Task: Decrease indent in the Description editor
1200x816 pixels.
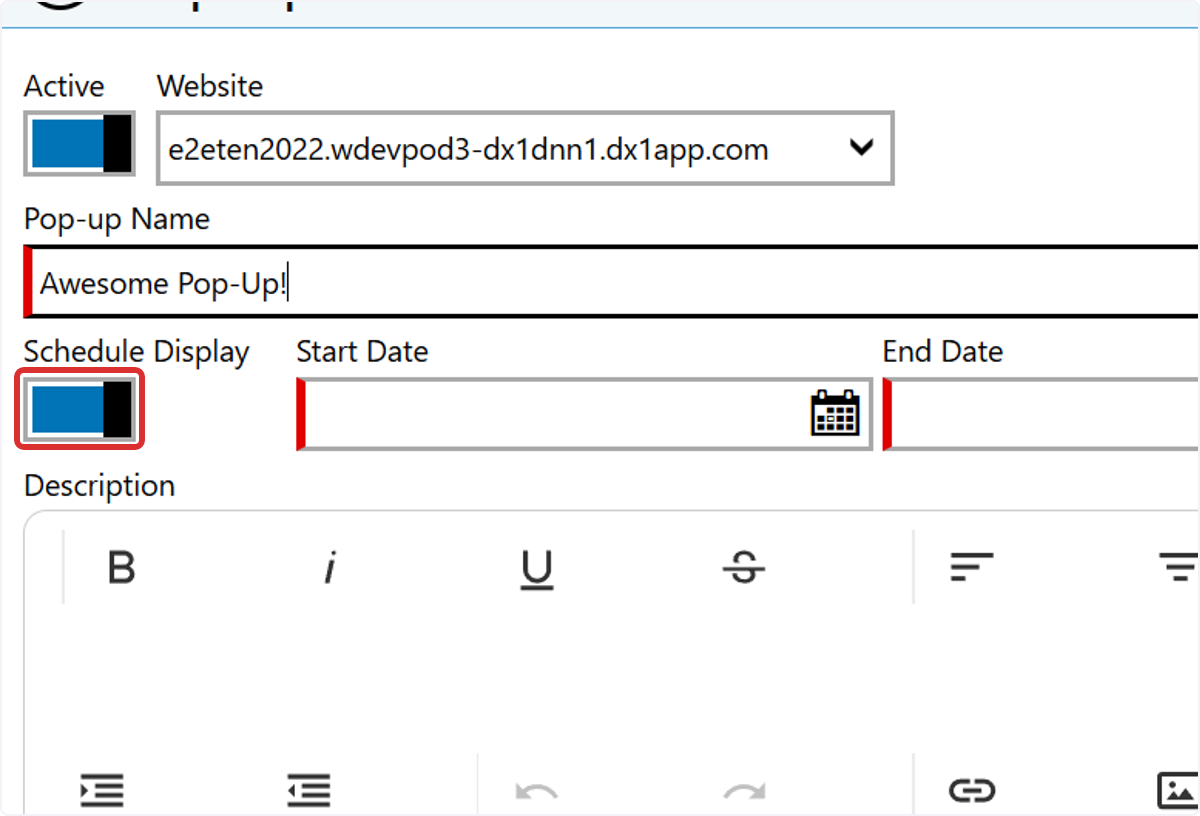Action: pyautogui.click(x=309, y=790)
